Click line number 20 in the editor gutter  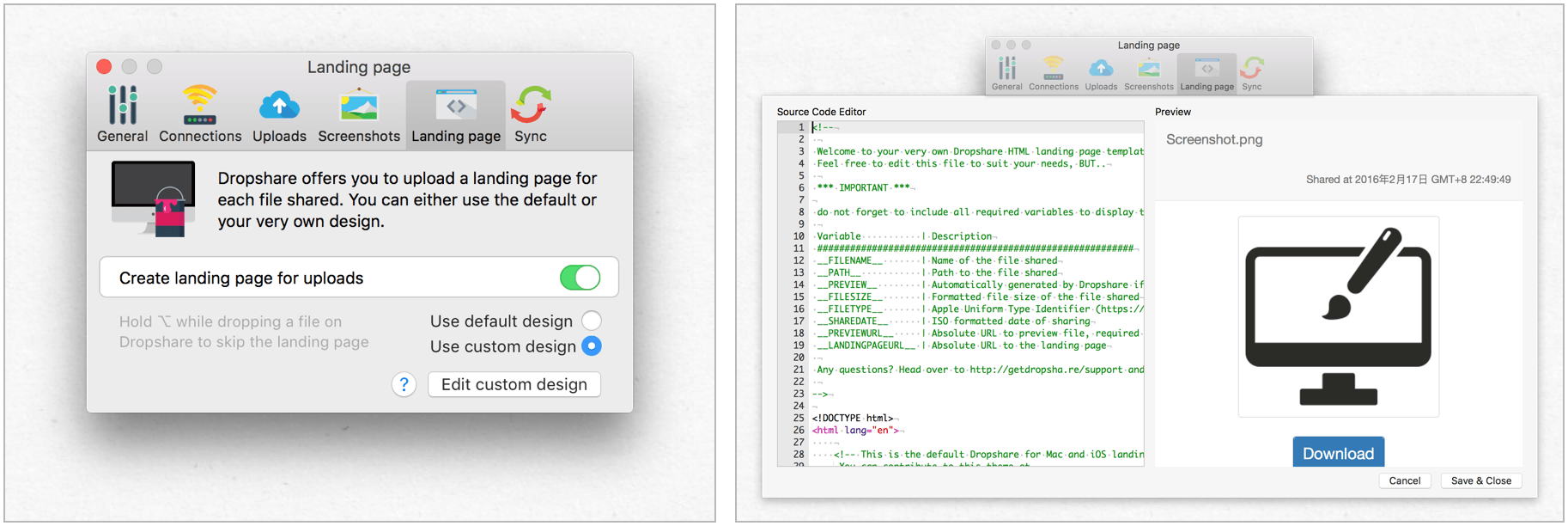tap(799, 358)
